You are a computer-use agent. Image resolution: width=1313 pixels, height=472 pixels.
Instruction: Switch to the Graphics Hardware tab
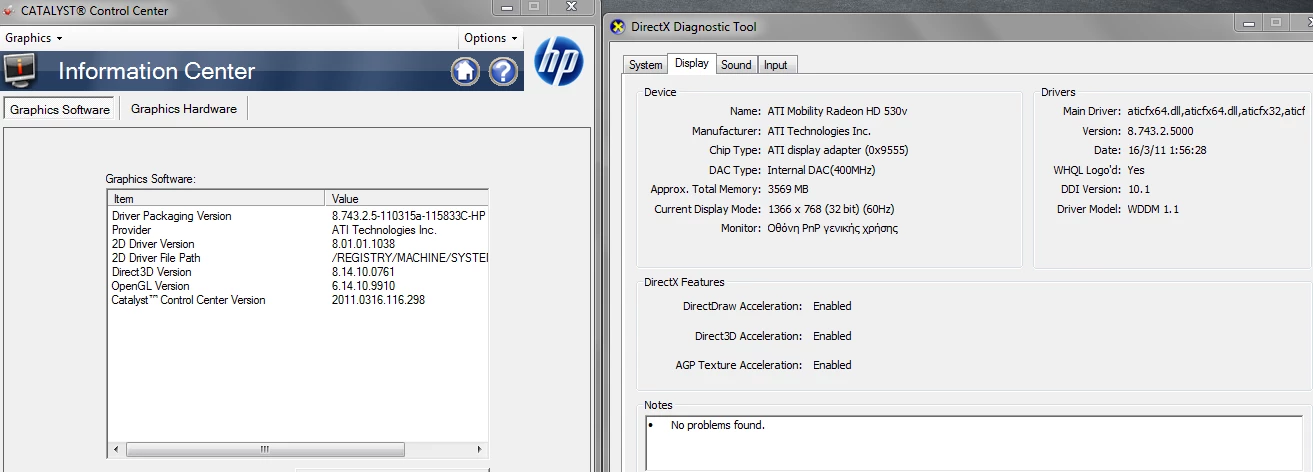184,109
